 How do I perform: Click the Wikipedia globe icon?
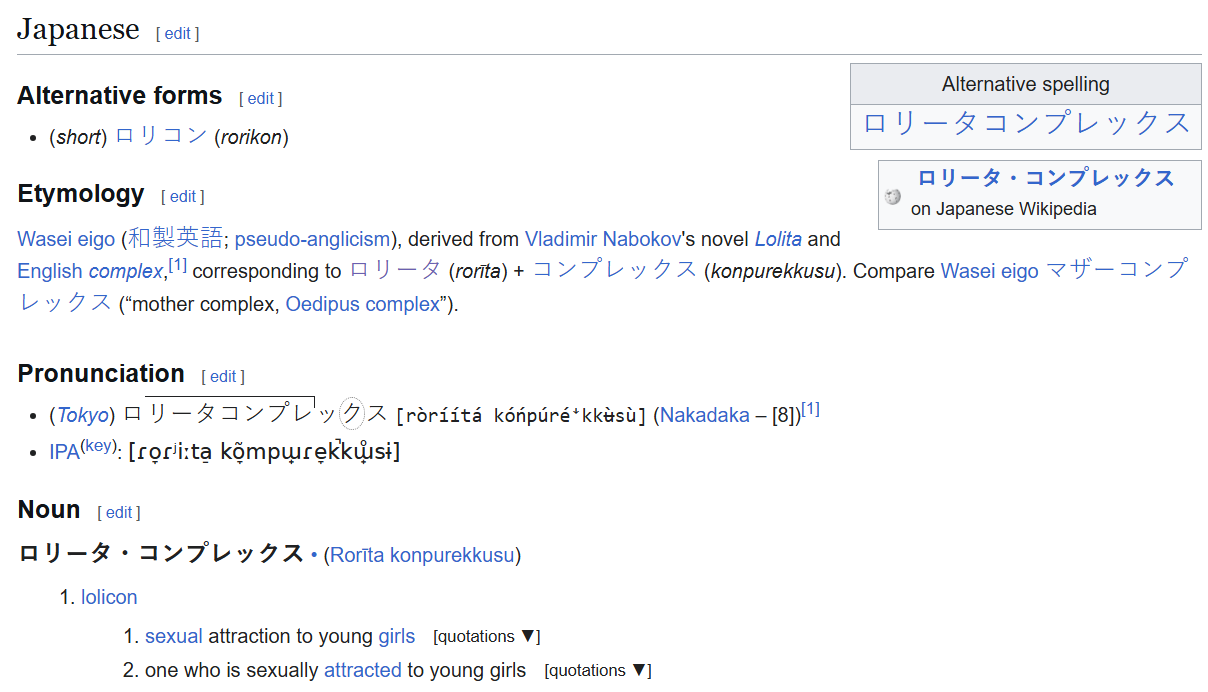coord(893,197)
